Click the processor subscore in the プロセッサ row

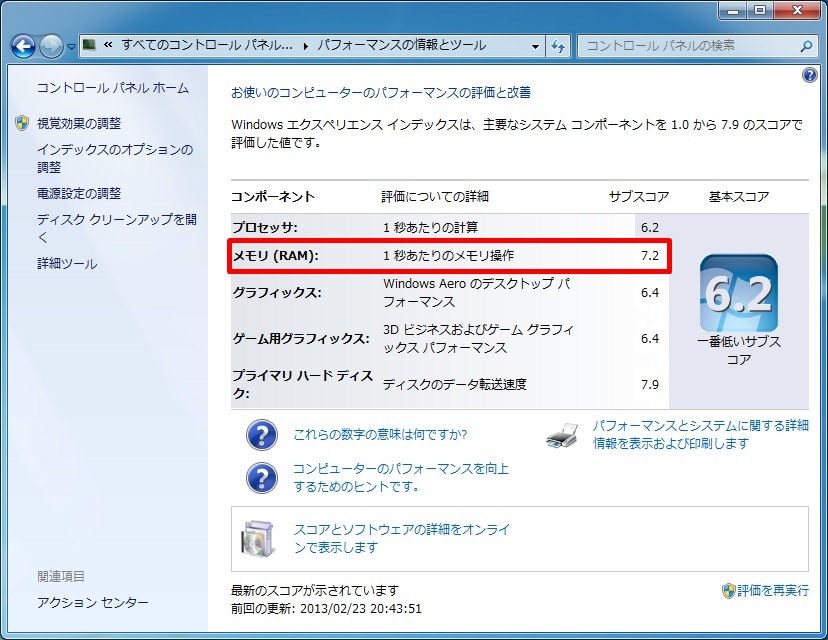650,228
